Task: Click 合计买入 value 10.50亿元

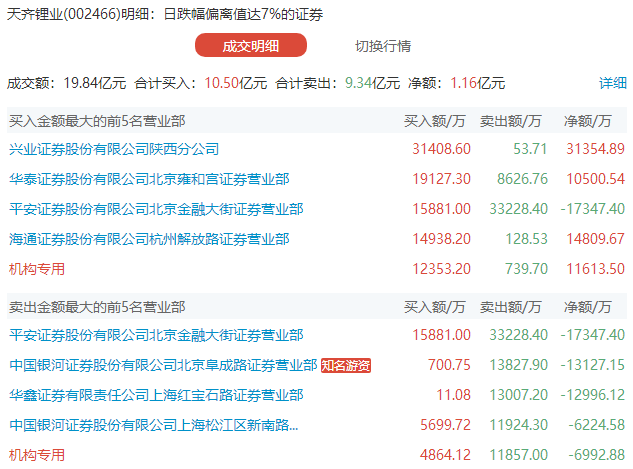Action: pos(236,83)
